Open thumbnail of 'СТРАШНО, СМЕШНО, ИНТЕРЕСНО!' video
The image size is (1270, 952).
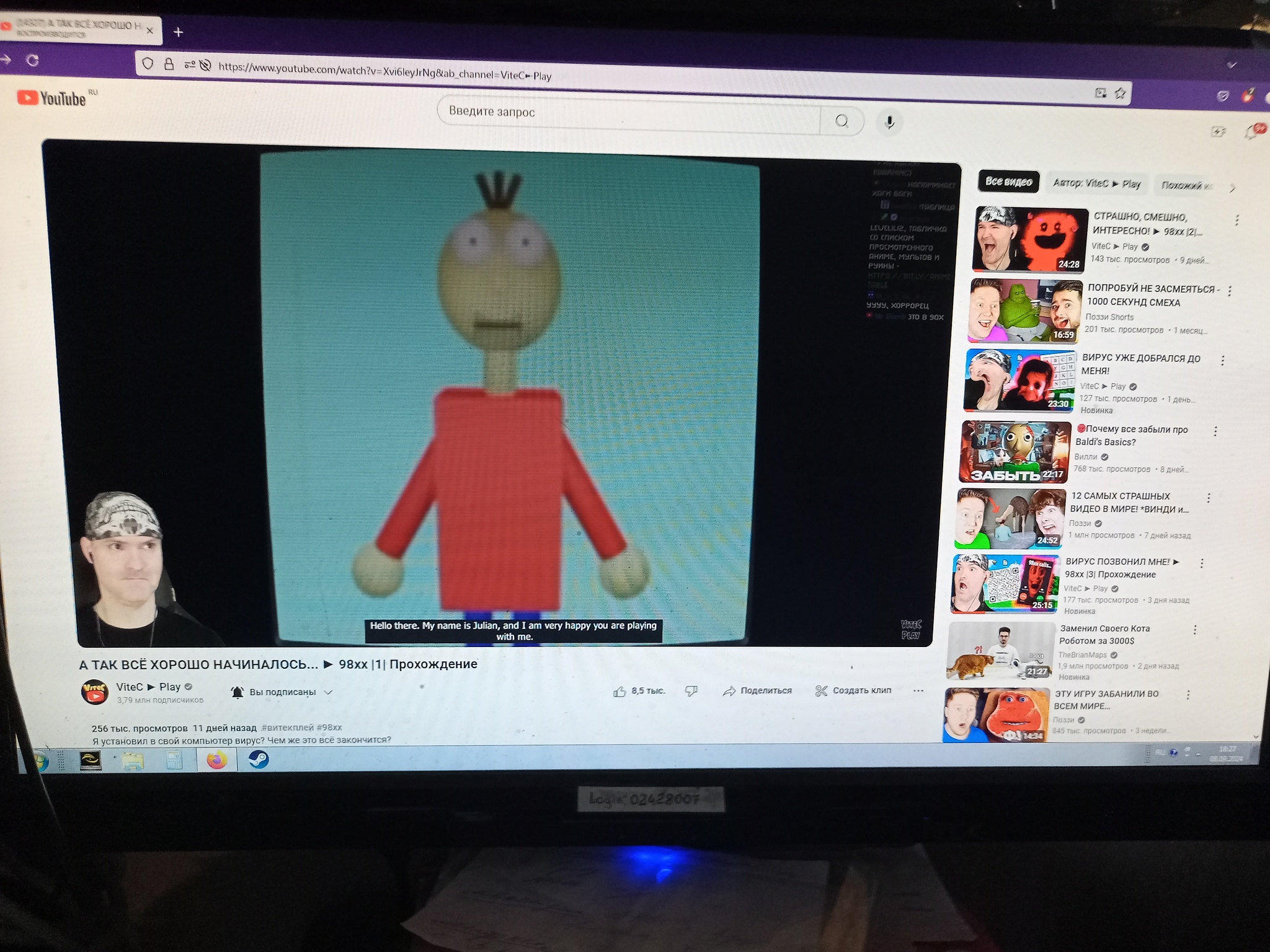1029,239
